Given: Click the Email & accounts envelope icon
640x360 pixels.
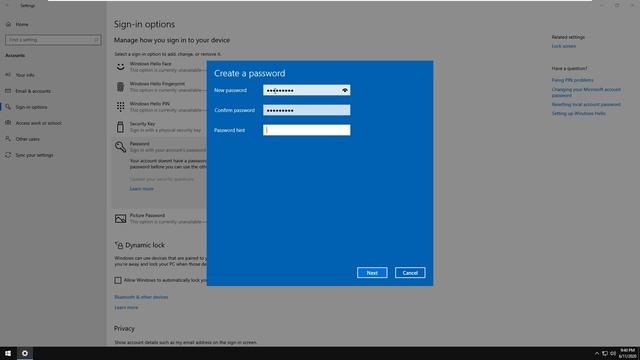Looking at the screenshot, I should 8,91.
